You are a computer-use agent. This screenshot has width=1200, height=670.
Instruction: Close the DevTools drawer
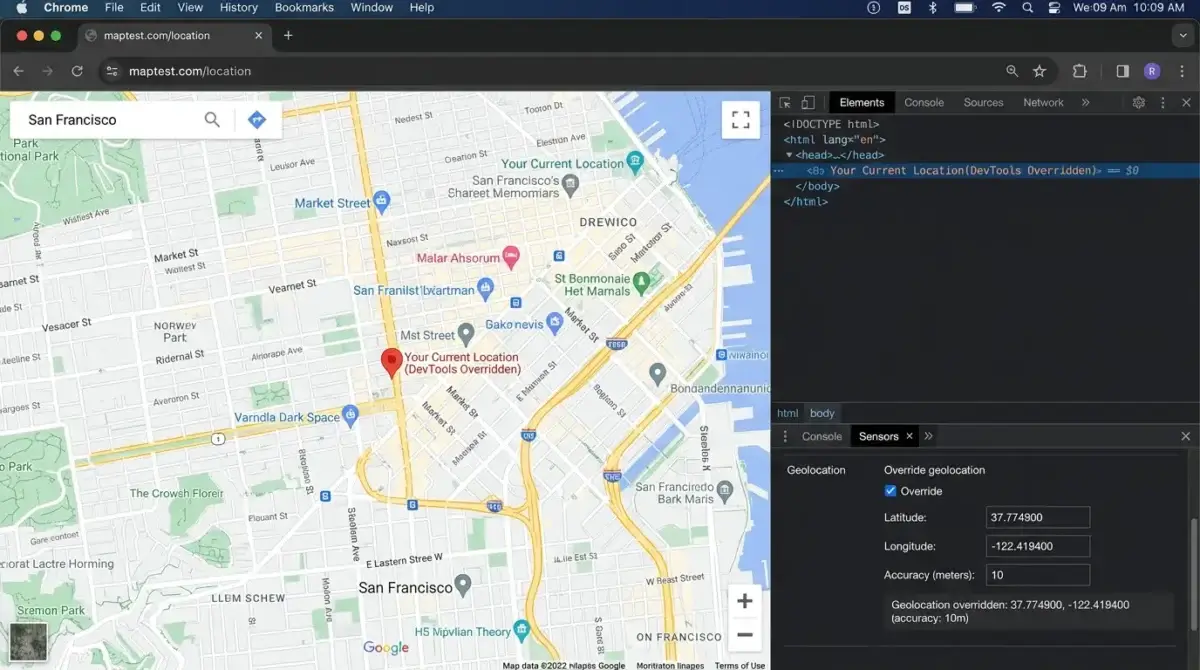tap(1186, 436)
